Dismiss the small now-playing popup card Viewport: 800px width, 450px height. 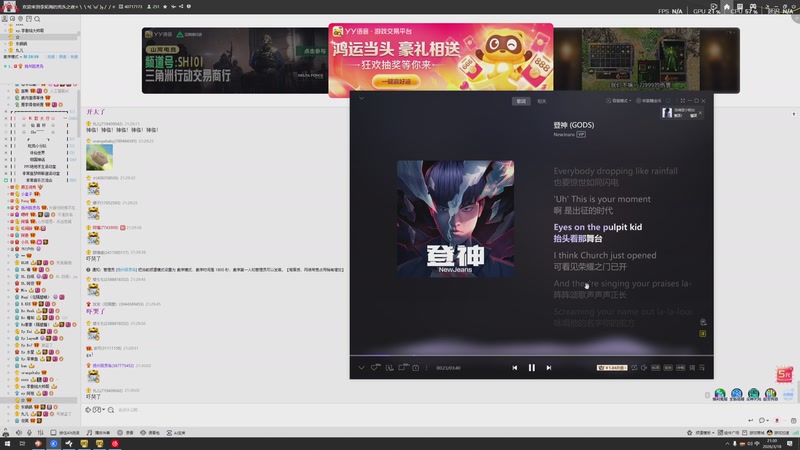pyautogui.click(x=700, y=113)
